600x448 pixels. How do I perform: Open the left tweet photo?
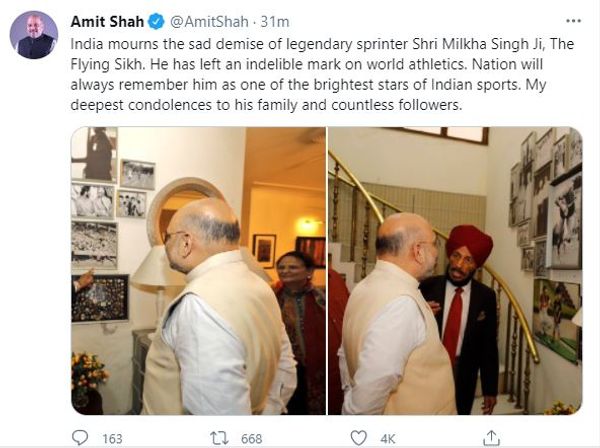pyautogui.click(x=198, y=270)
